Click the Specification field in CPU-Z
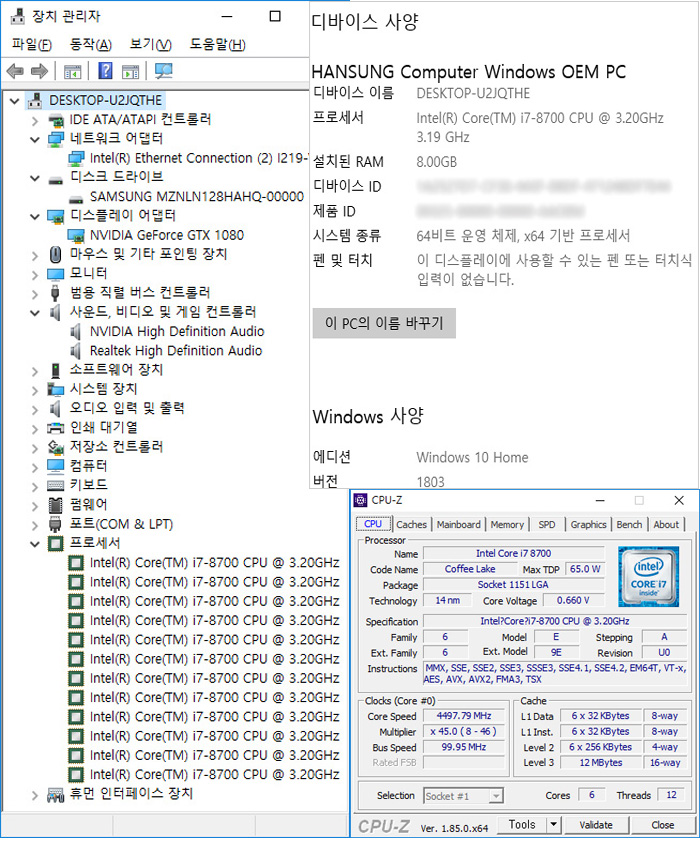 pos(555,621)
